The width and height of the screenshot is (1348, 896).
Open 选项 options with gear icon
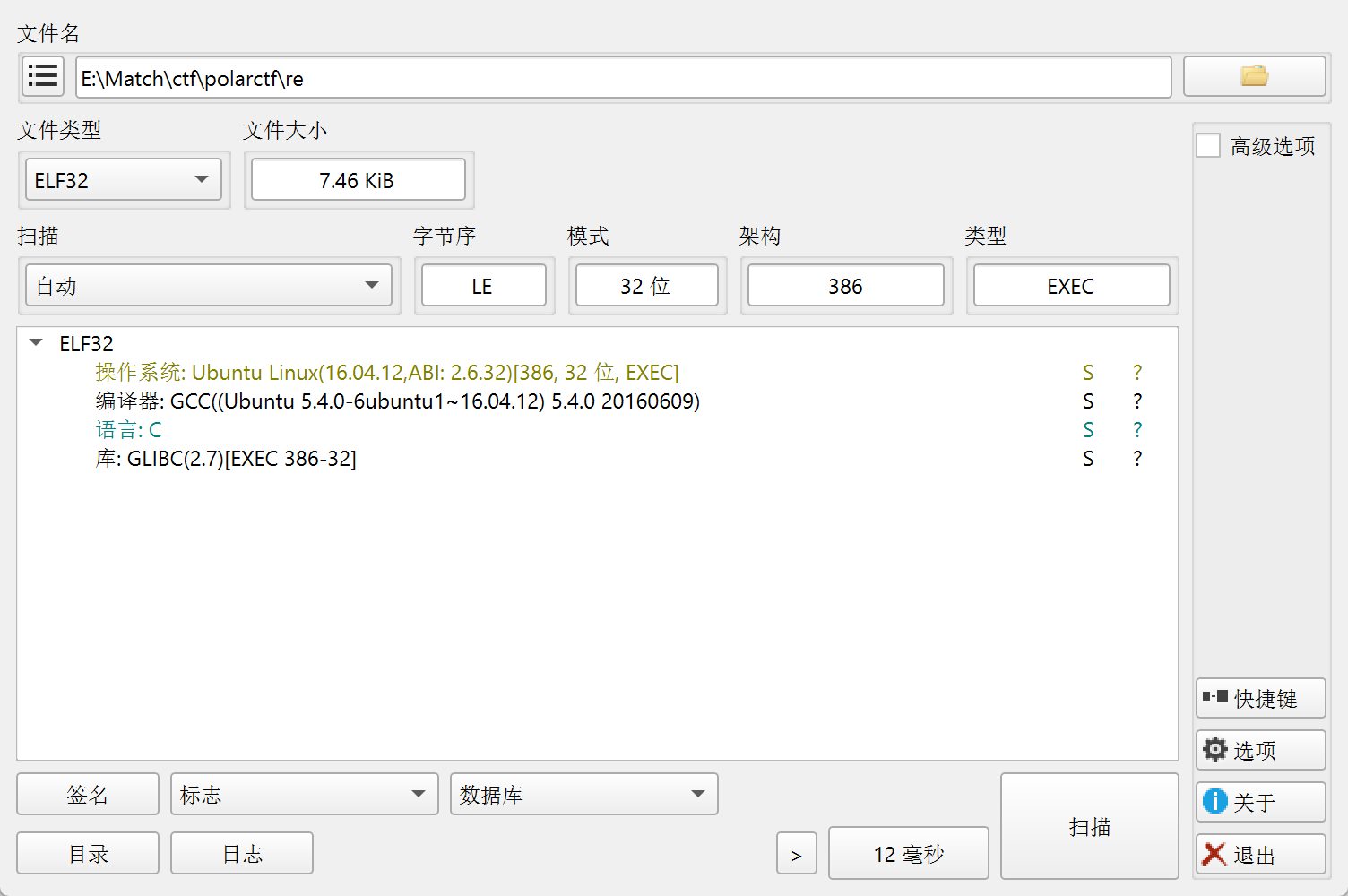click(x=1260, y=750)
